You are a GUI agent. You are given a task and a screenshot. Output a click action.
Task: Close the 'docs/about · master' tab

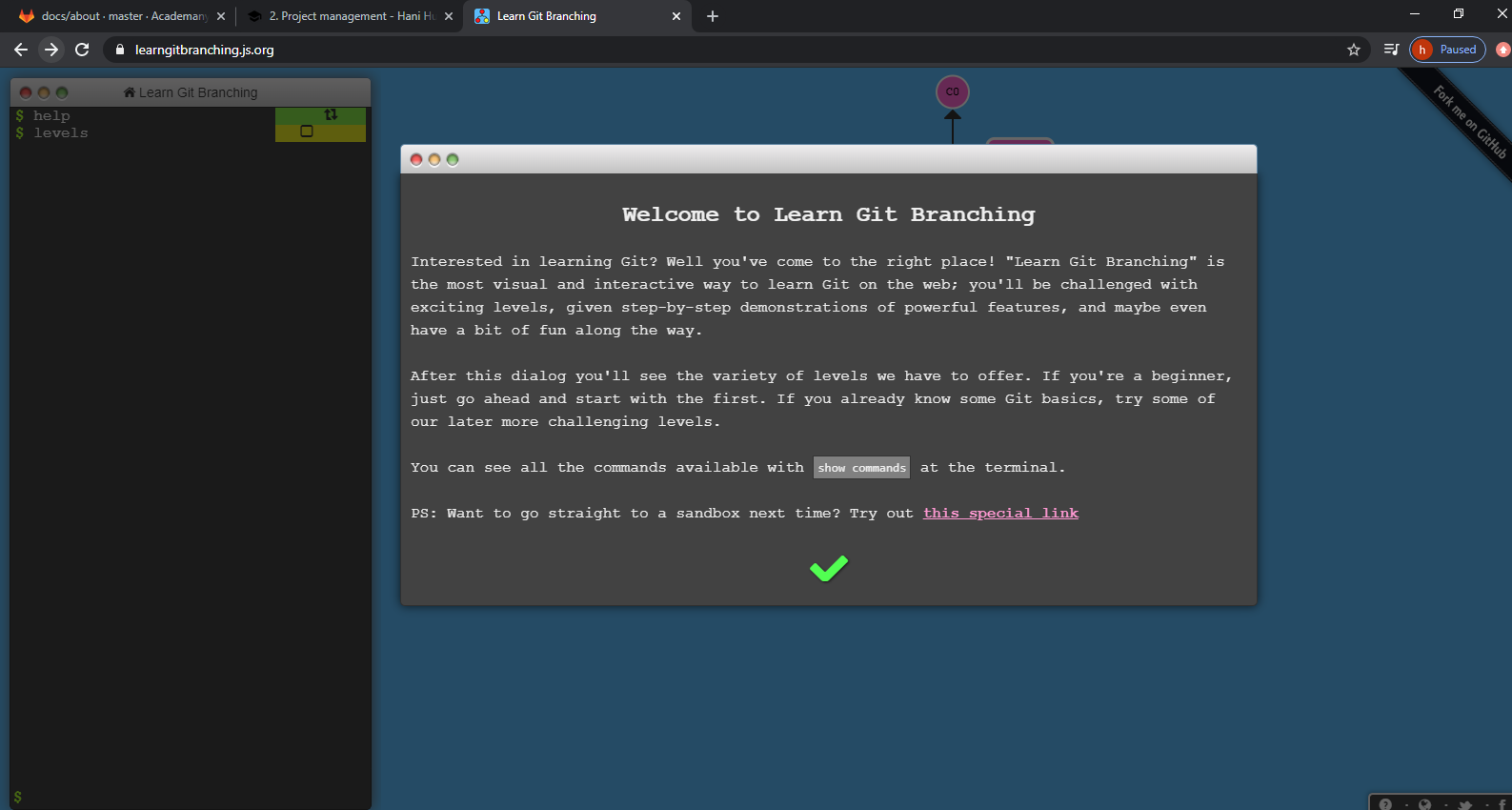click(x=221, y=16)
